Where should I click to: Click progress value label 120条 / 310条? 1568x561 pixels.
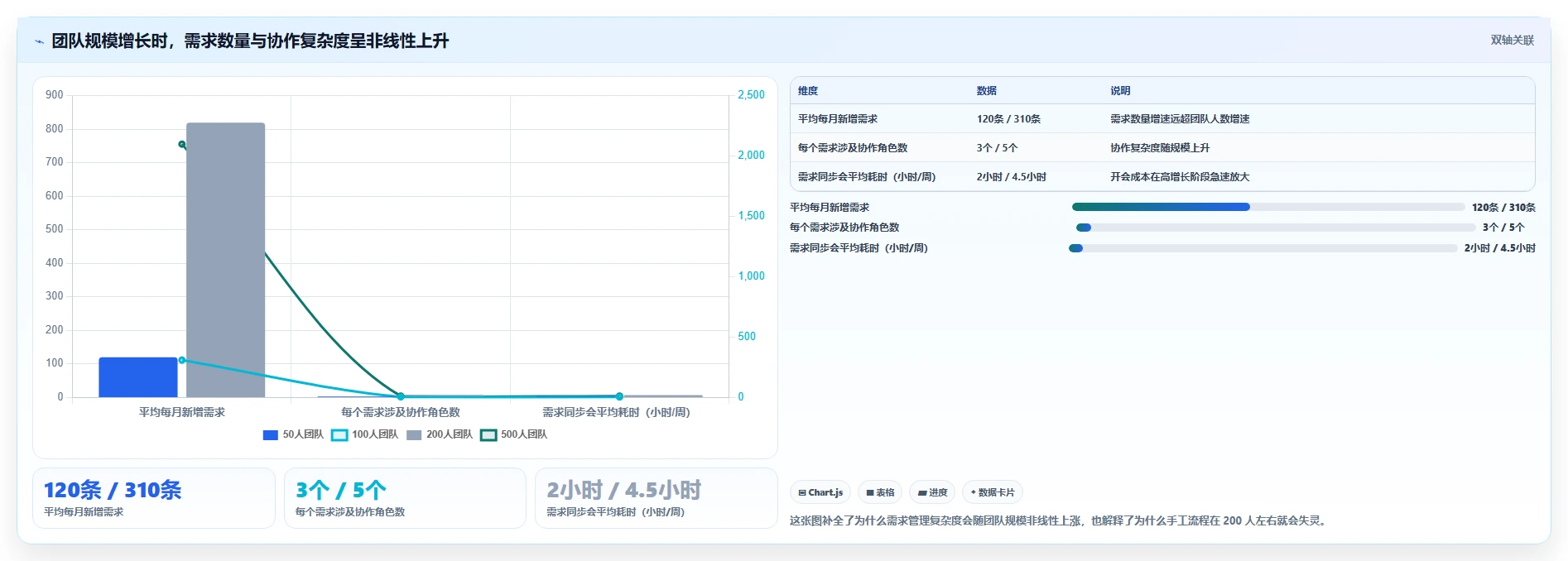coord(1503,208)
